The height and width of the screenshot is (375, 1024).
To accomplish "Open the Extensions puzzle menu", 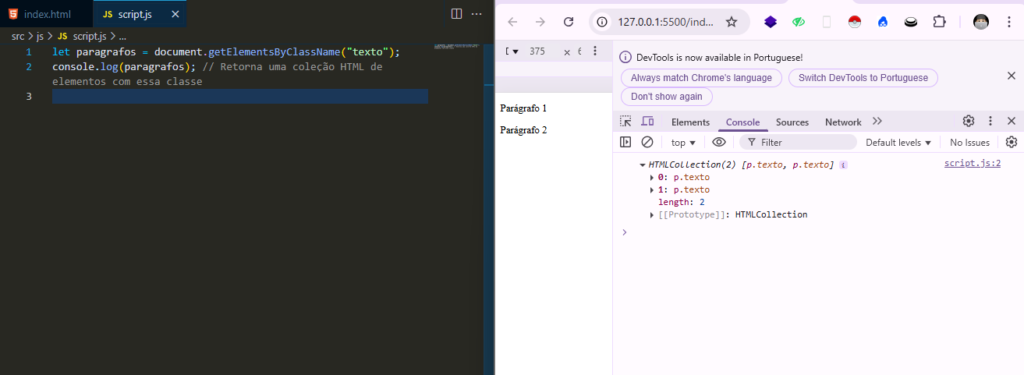I will (x=939, y=22).
